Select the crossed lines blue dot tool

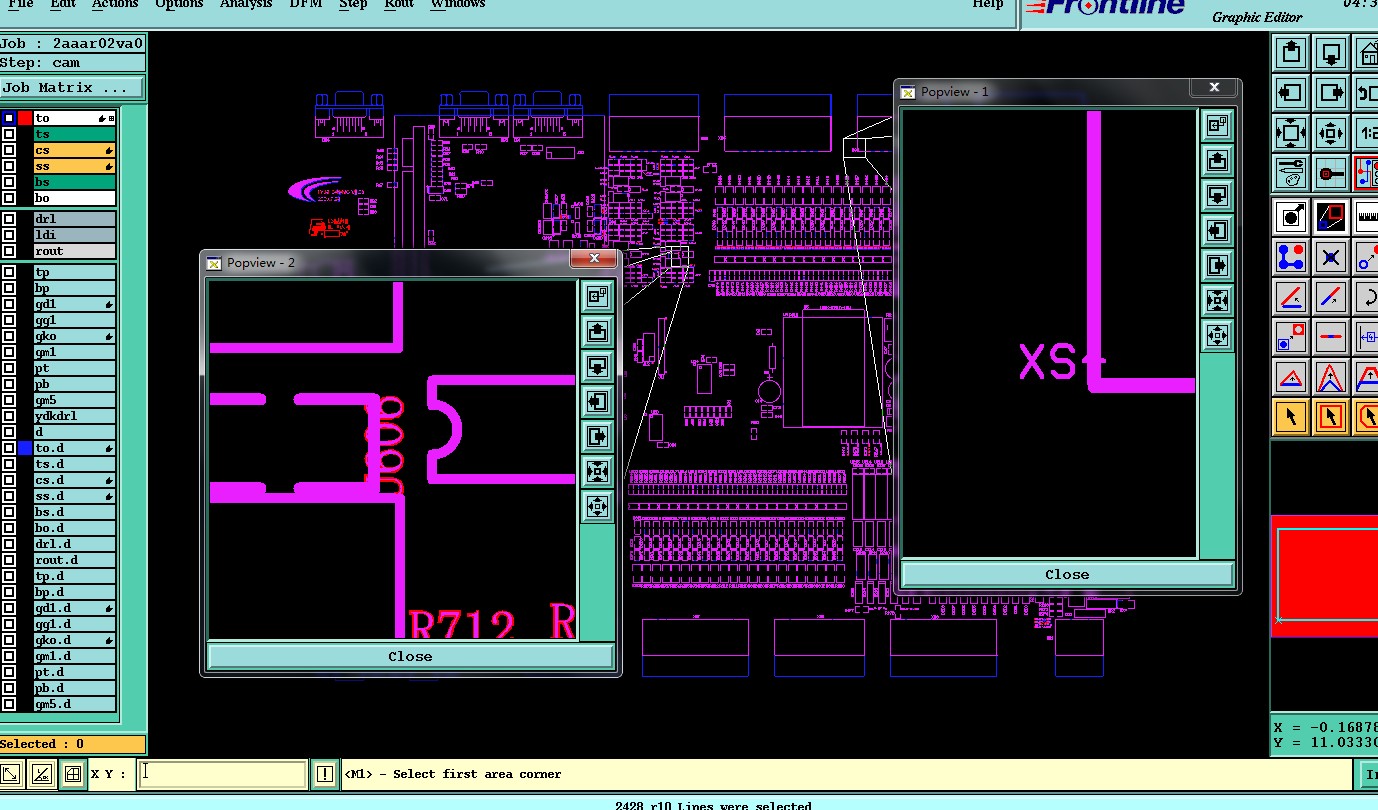pyautogui.click(x=1330, y=257)
